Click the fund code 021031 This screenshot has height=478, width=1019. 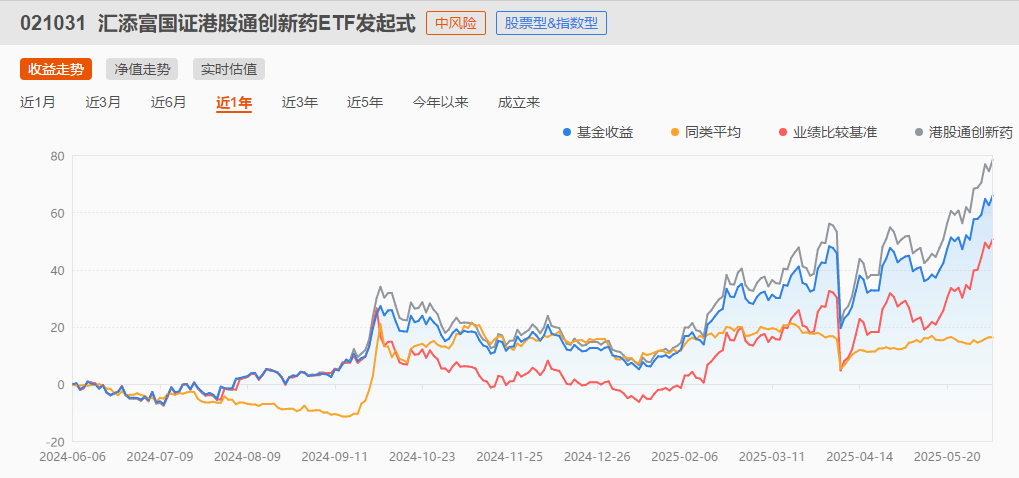point(54,23)
